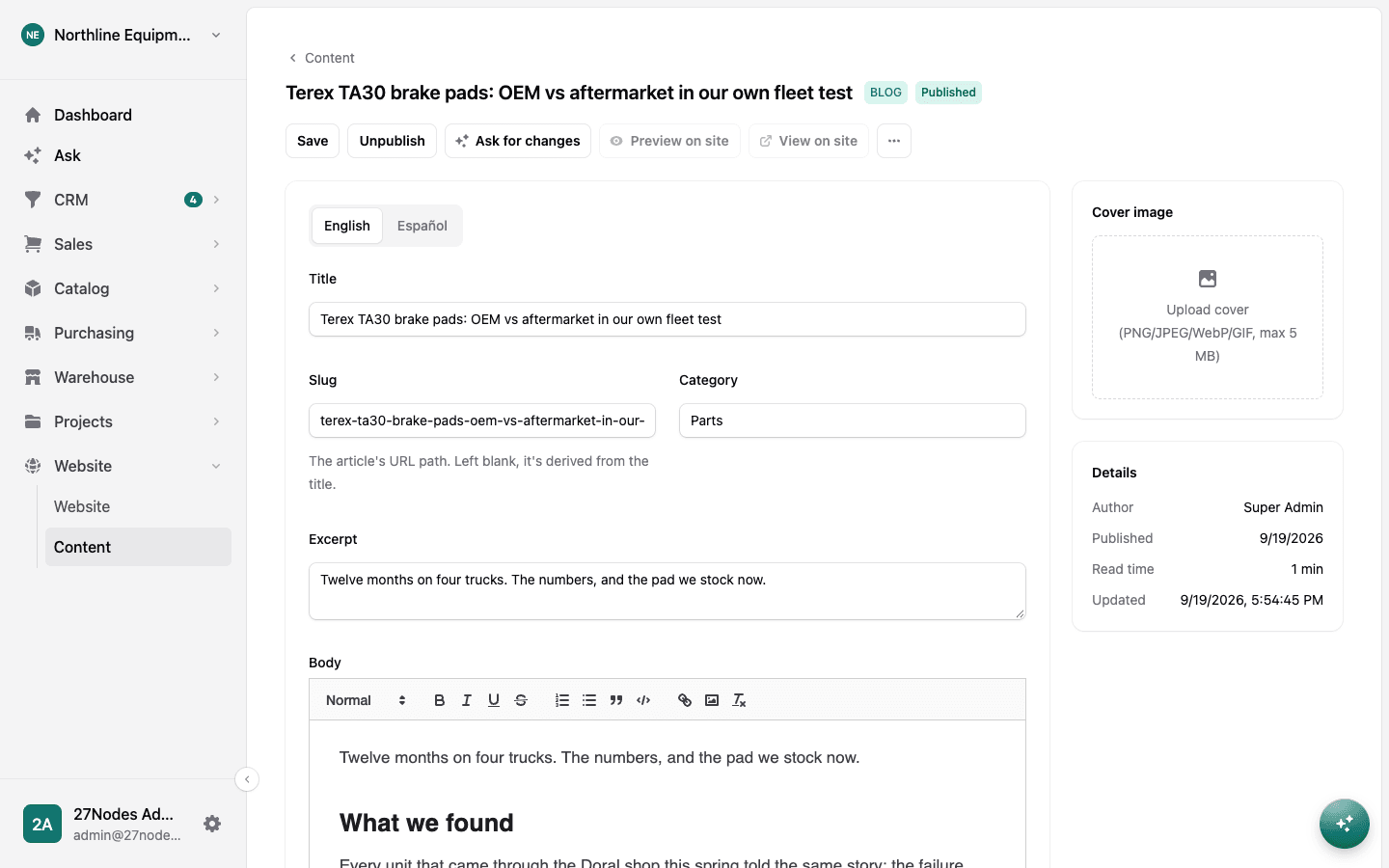Click the 2A user avatar
This screenshot has width=1389, height=868.
[42, 824]
